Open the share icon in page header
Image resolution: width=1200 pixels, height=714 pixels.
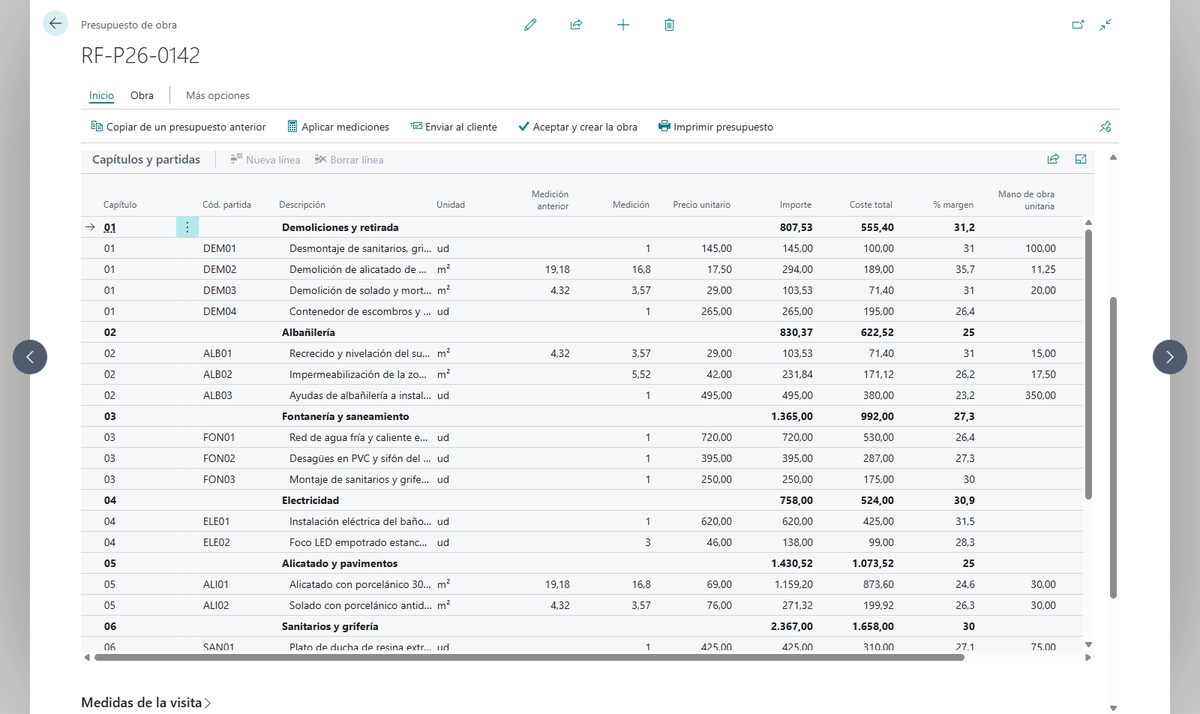pos(576,25)
